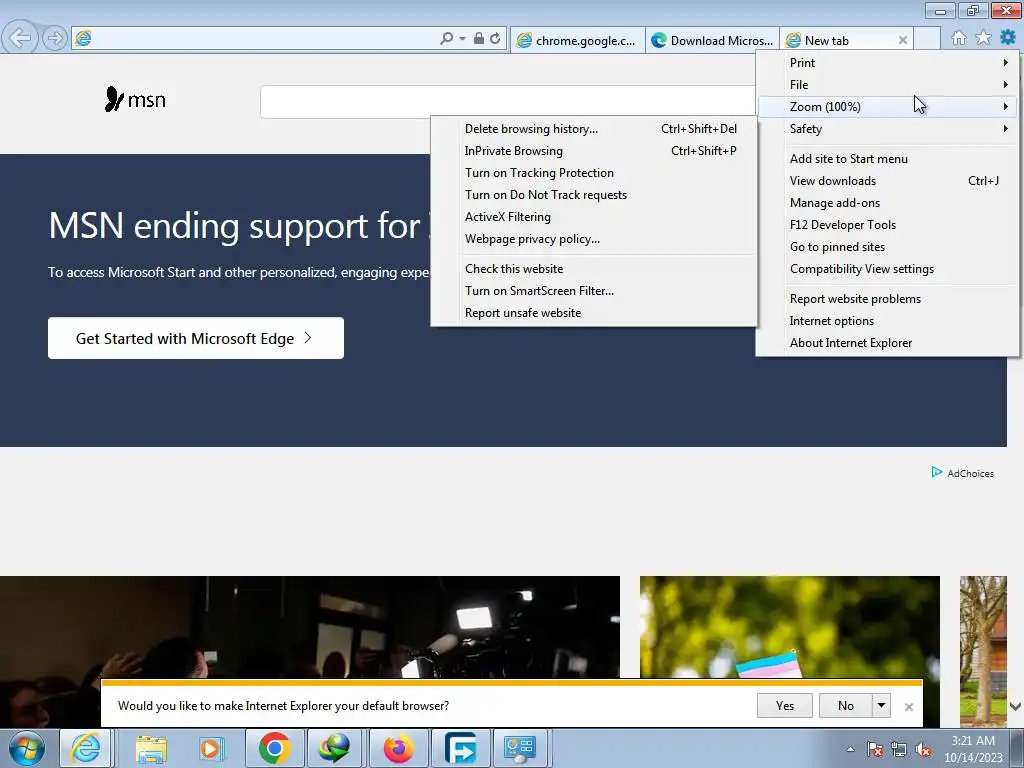Screen dimensions: 1024x768
Task: Click the muted volume tray icon
Action: [x=923, y=749]
